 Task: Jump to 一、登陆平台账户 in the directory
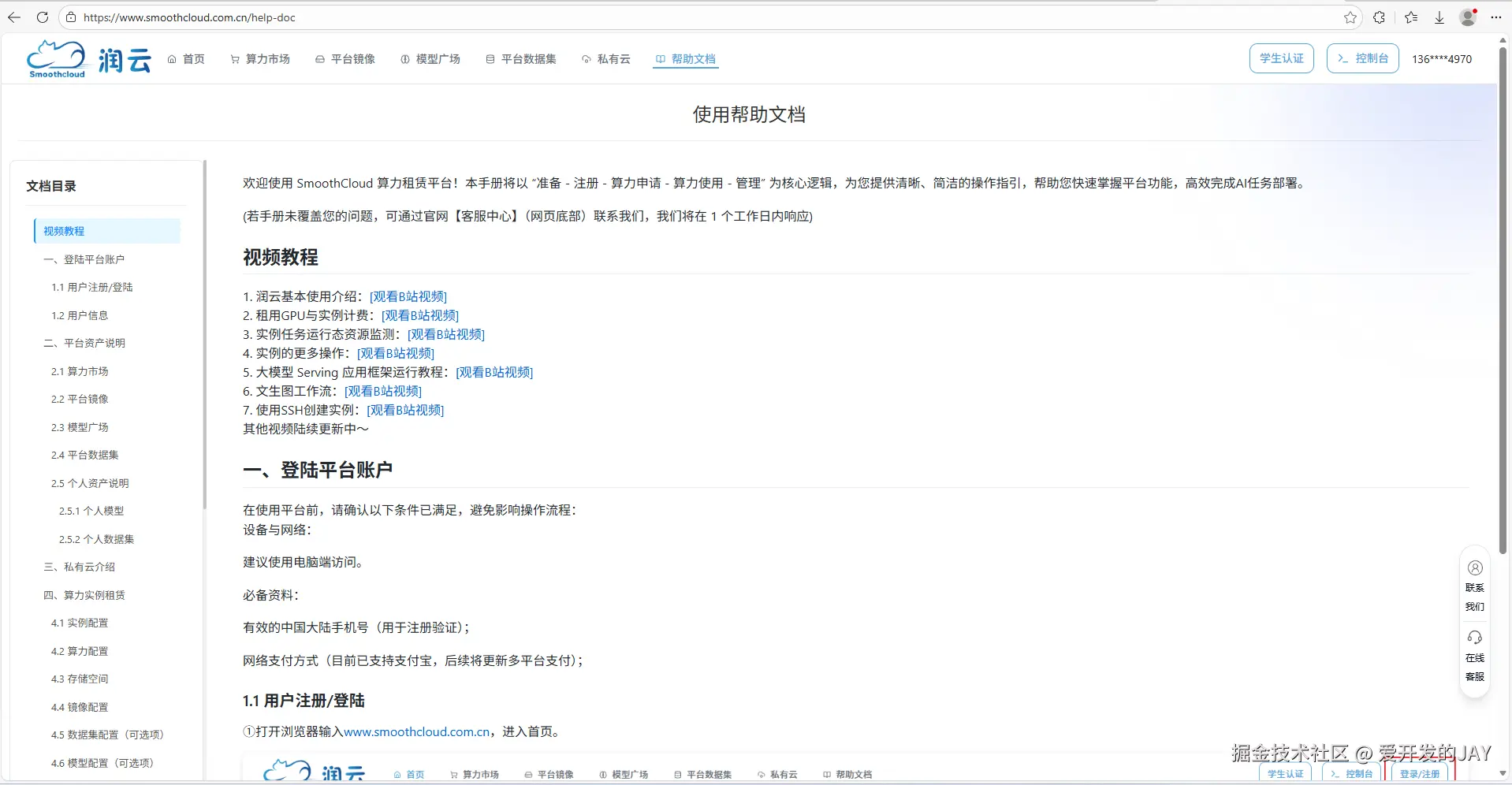[84, 259]
